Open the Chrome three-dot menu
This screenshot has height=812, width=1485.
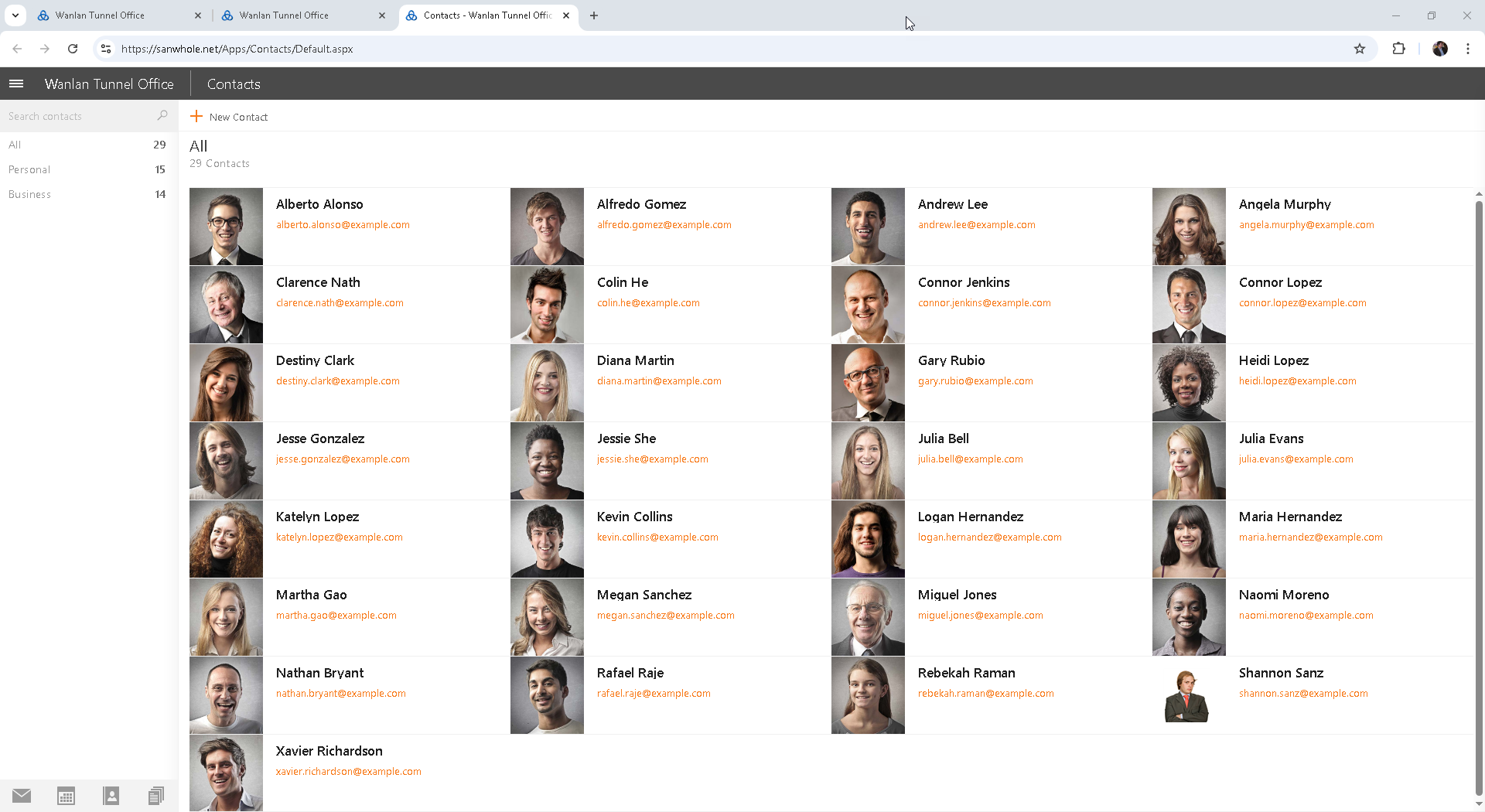(1467, 49)
